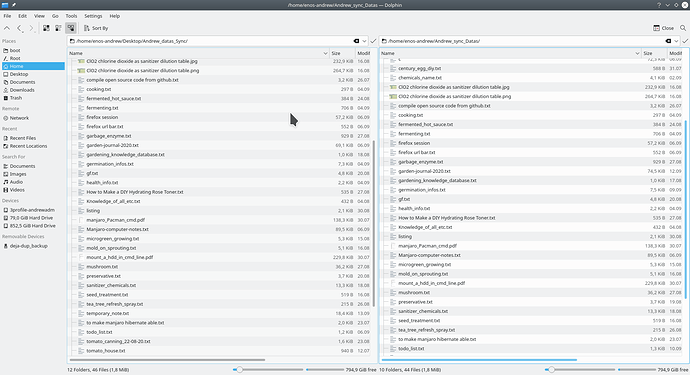Click the Back navigation arrow
The image size is (690, 375).
(19, 28)
